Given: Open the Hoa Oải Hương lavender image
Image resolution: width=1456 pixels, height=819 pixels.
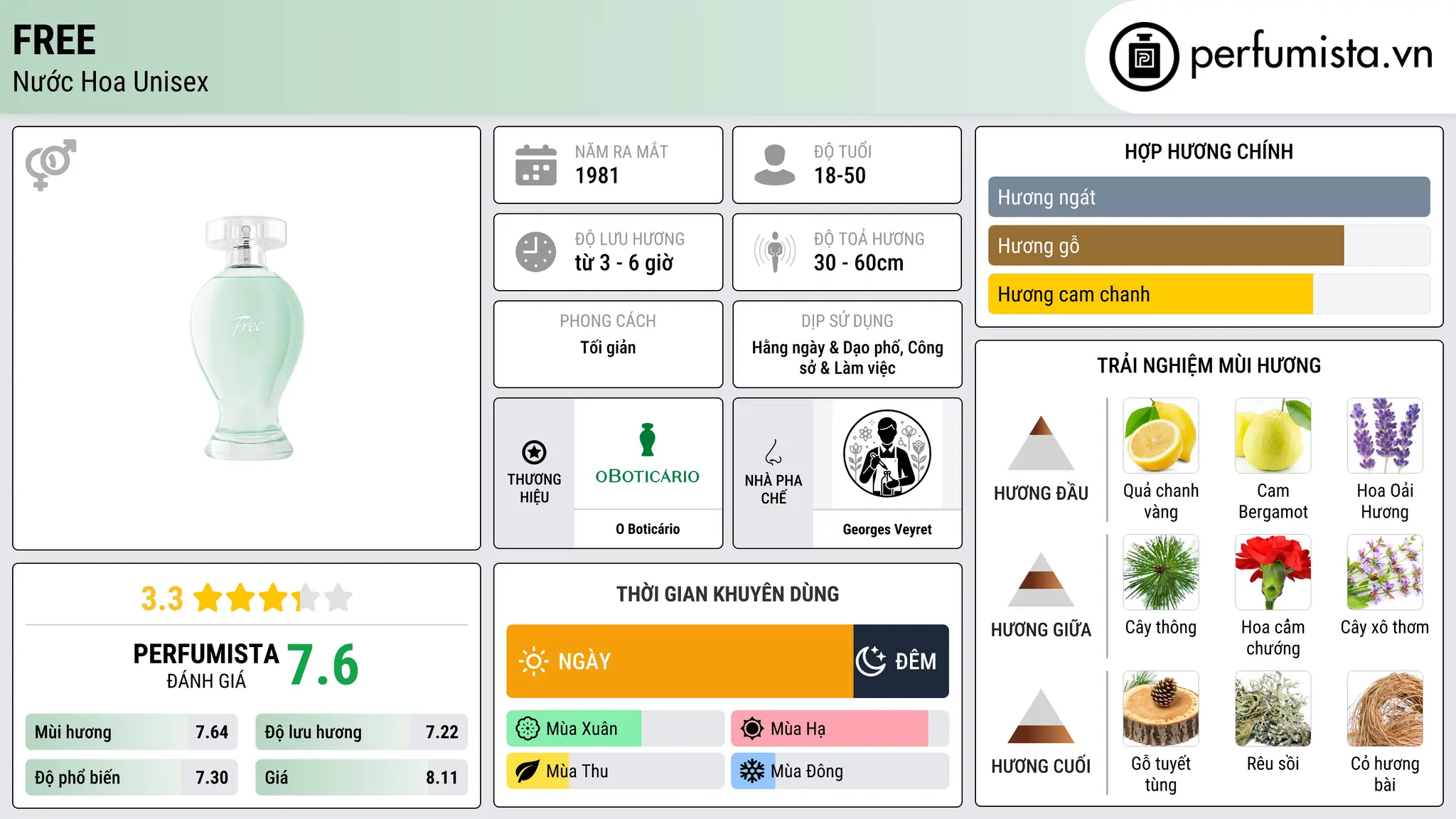Looking at the screenshot, I should pos(1385,436).
